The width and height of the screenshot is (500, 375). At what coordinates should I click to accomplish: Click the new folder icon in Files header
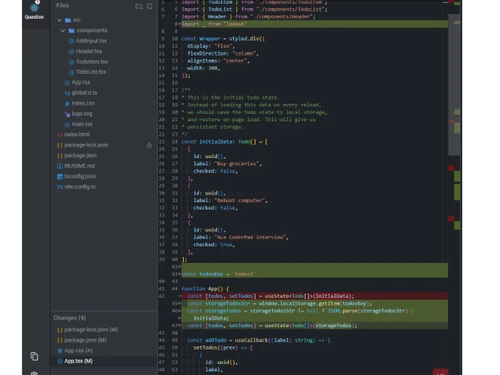[x=139, y=6]
